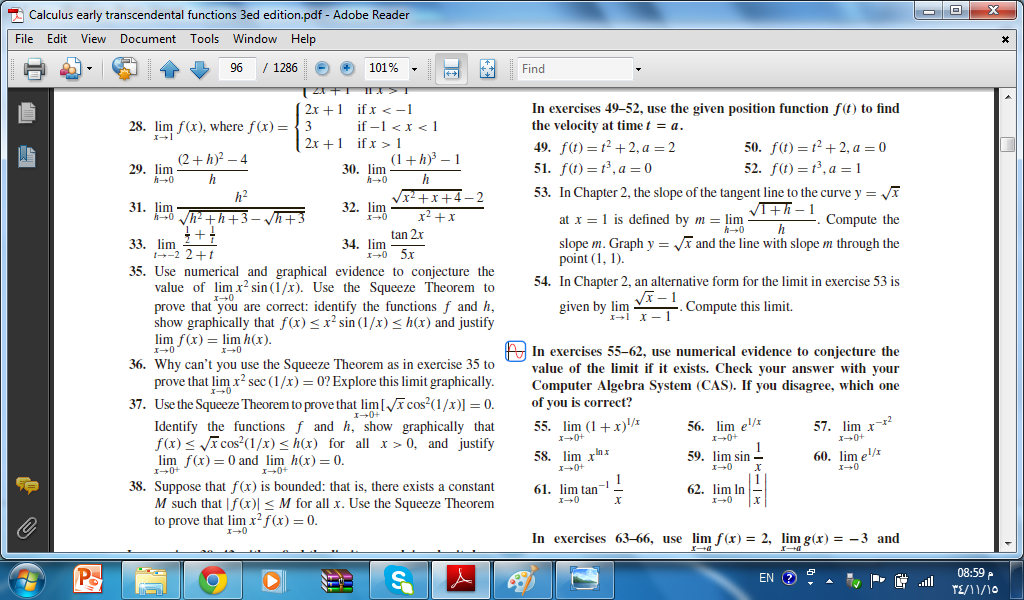Click Adobe Reader taskbar icon
This screenshot has width=1024, height=600.
(x=460, y=580)
